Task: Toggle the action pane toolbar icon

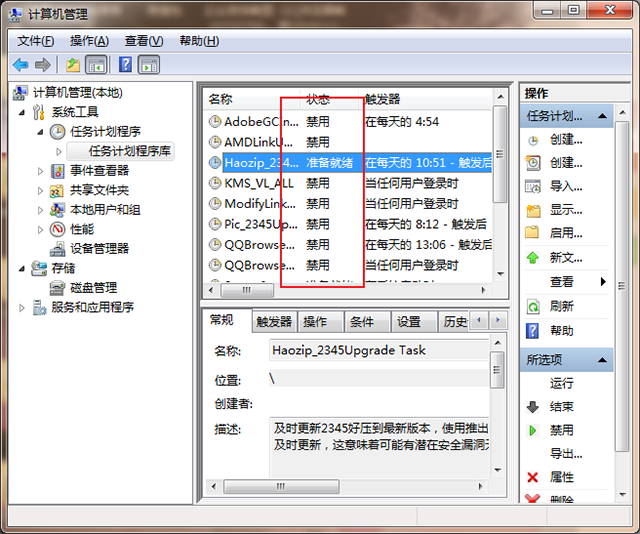Action: 149,65
